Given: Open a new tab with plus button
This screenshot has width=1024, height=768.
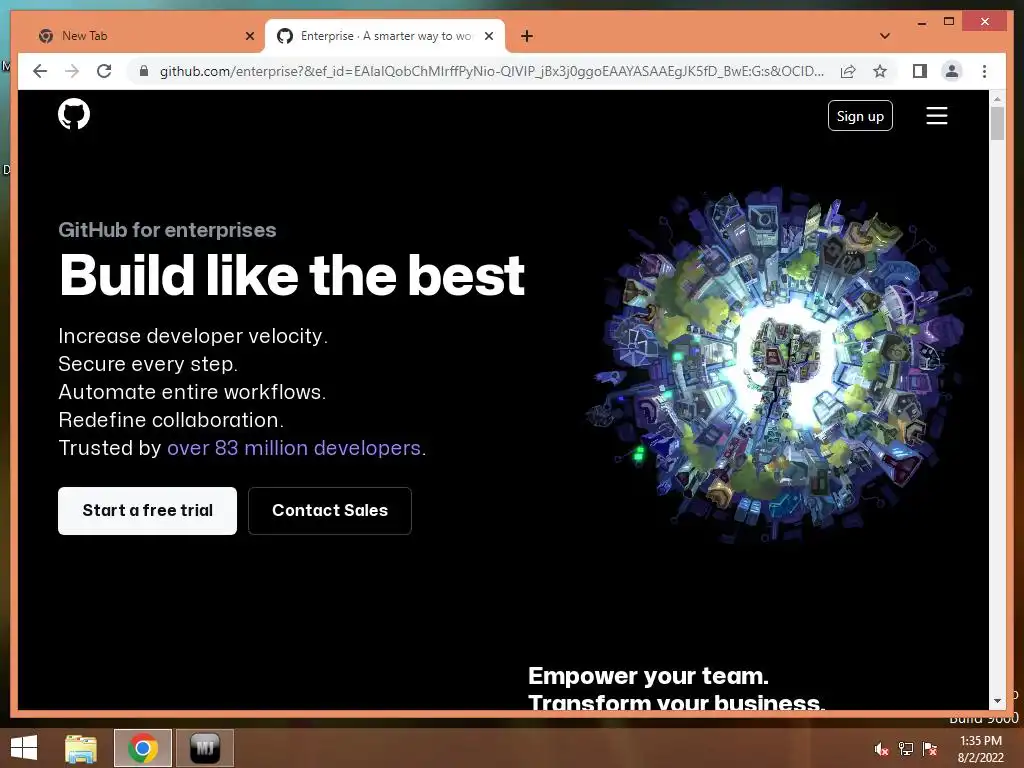Looking at the screenshot, I should 527,36.
